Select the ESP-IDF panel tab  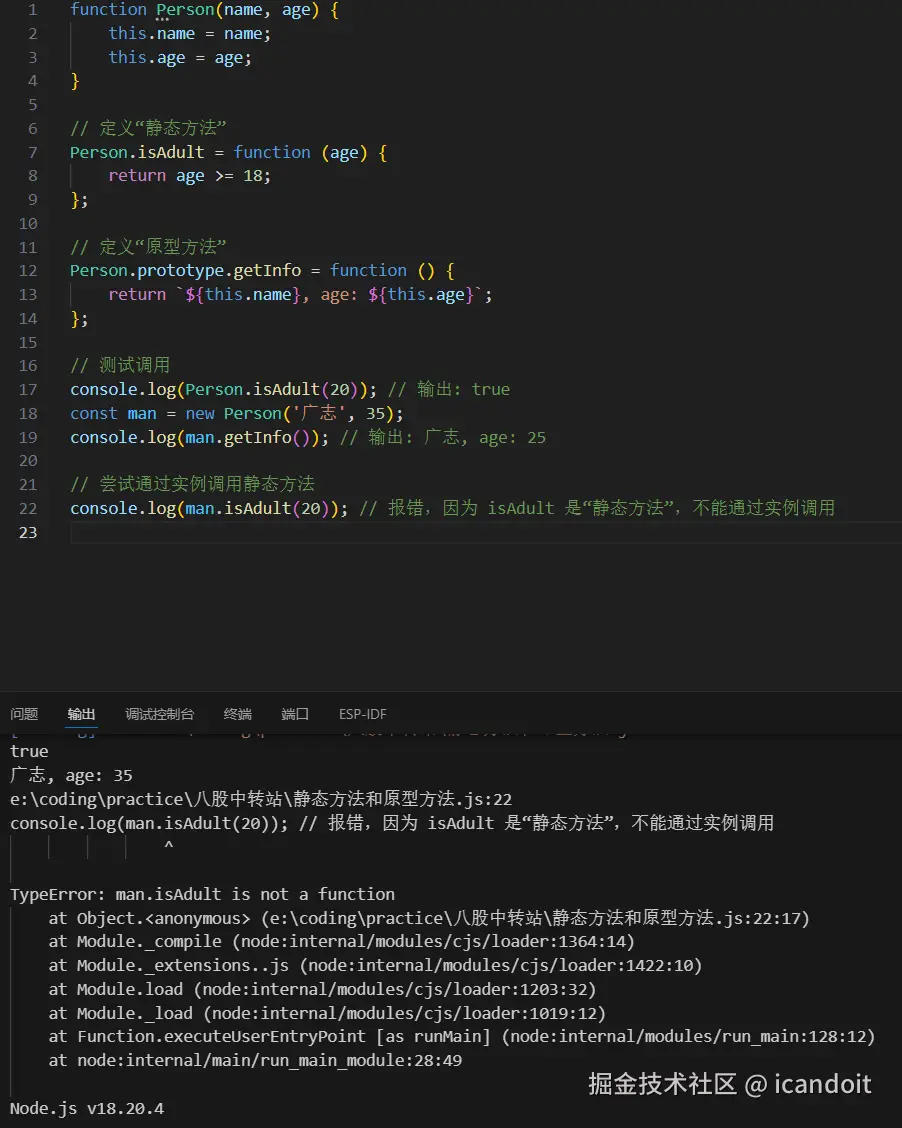point(363,714)
